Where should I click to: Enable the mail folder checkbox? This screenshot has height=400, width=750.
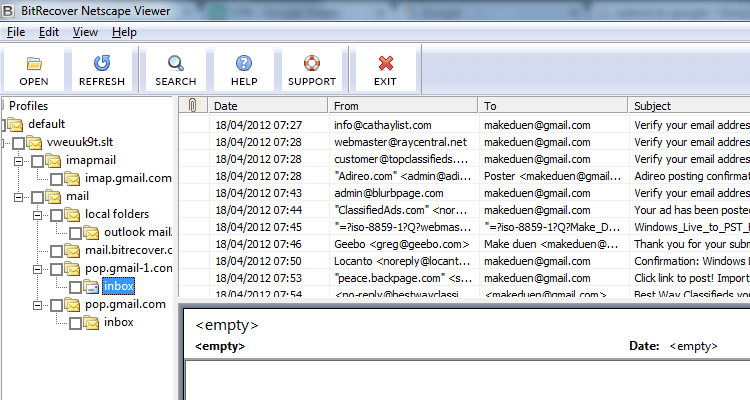coord(37,197)
